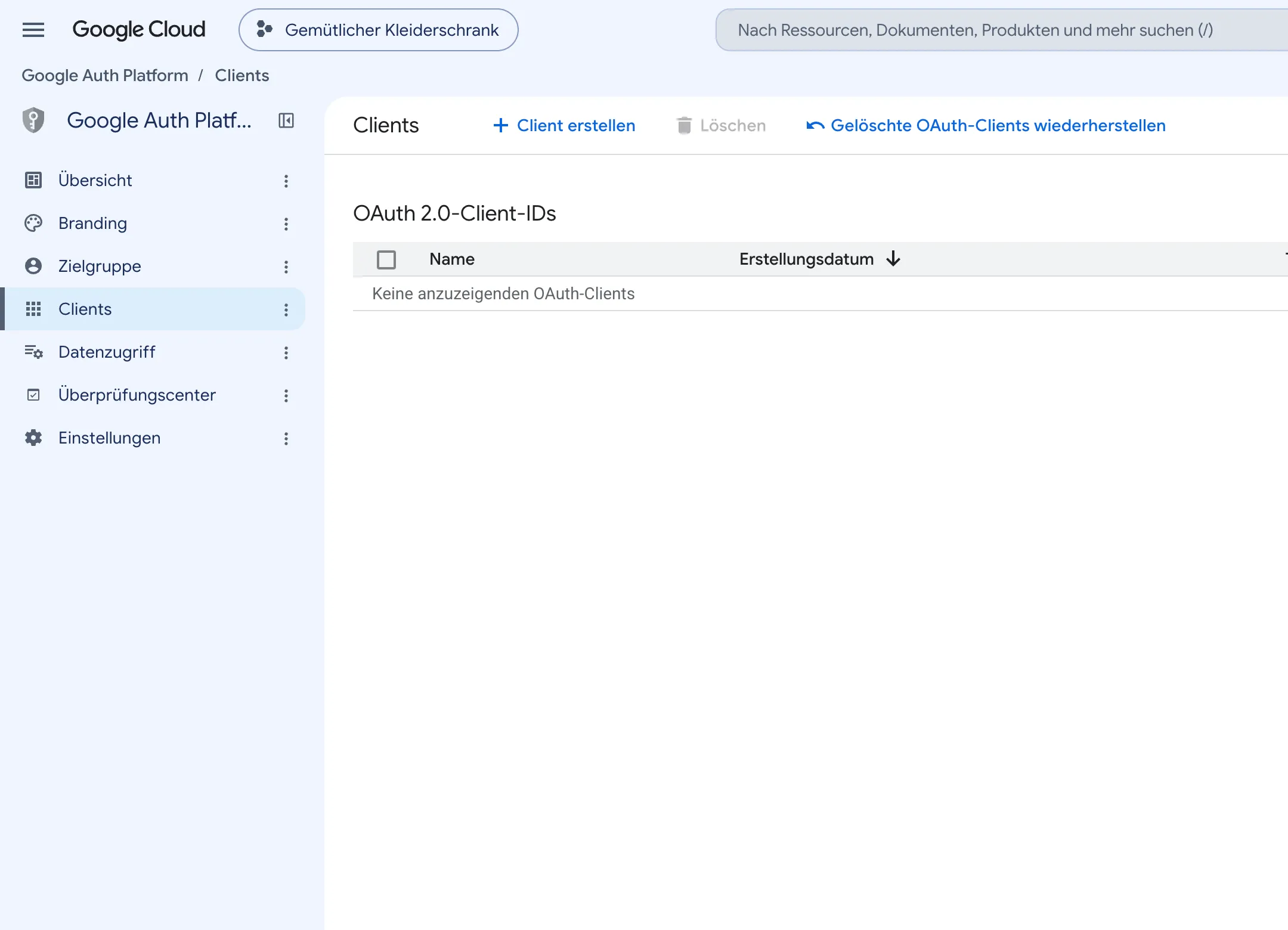This screenshot has height=930, width=1288.
Task: Tick the select-all checkbox in table header
Action: pyautogui.click(x=386, y=259)
